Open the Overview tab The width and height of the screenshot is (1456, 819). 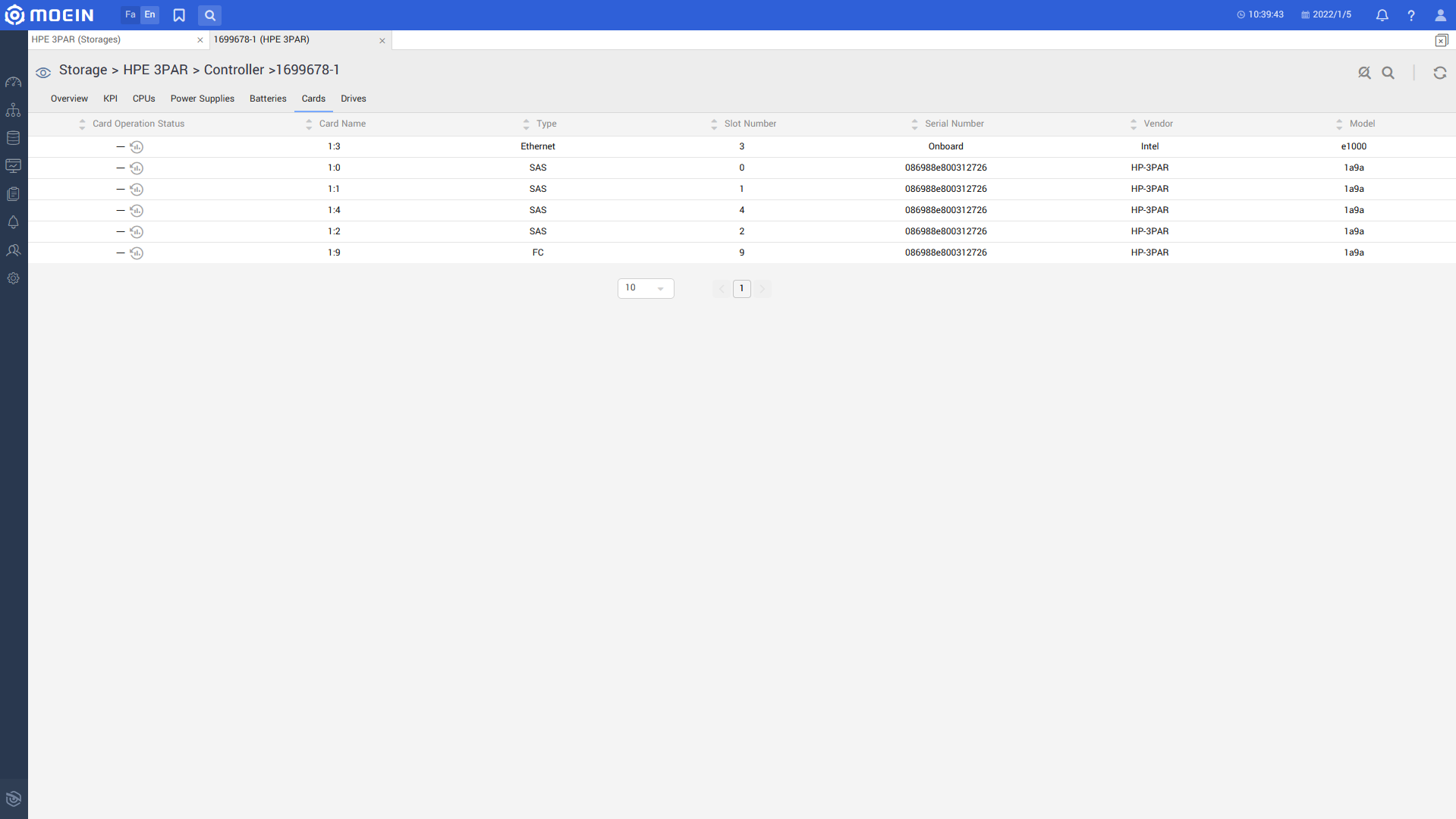(69, 99)
